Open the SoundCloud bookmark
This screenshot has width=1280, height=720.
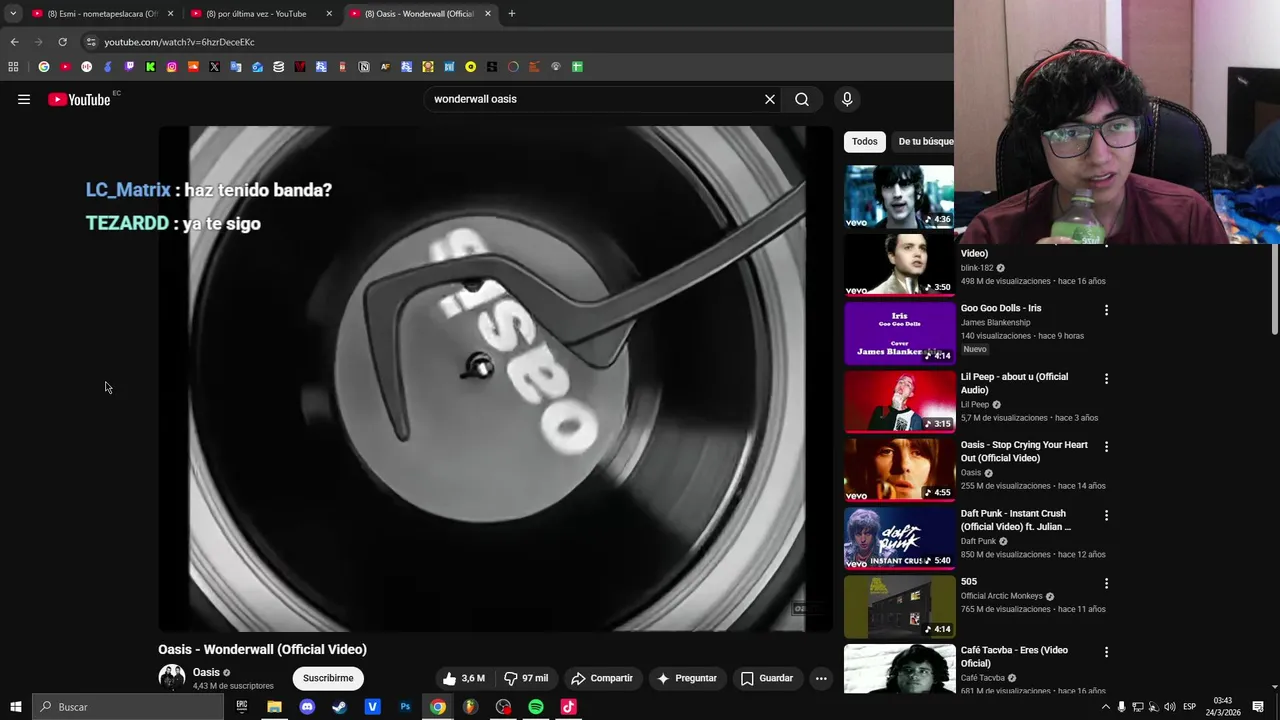pyautogui.click(x=193, y=67)
